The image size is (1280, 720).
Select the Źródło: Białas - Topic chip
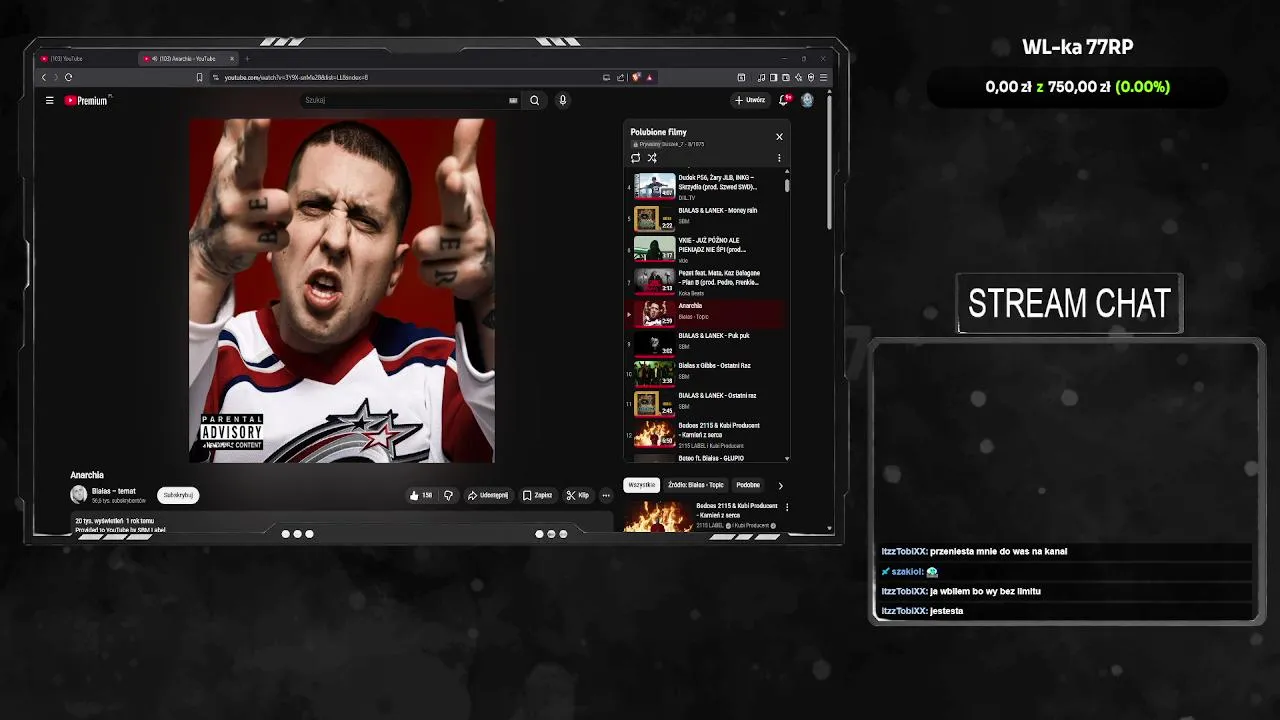click(695, 485)
